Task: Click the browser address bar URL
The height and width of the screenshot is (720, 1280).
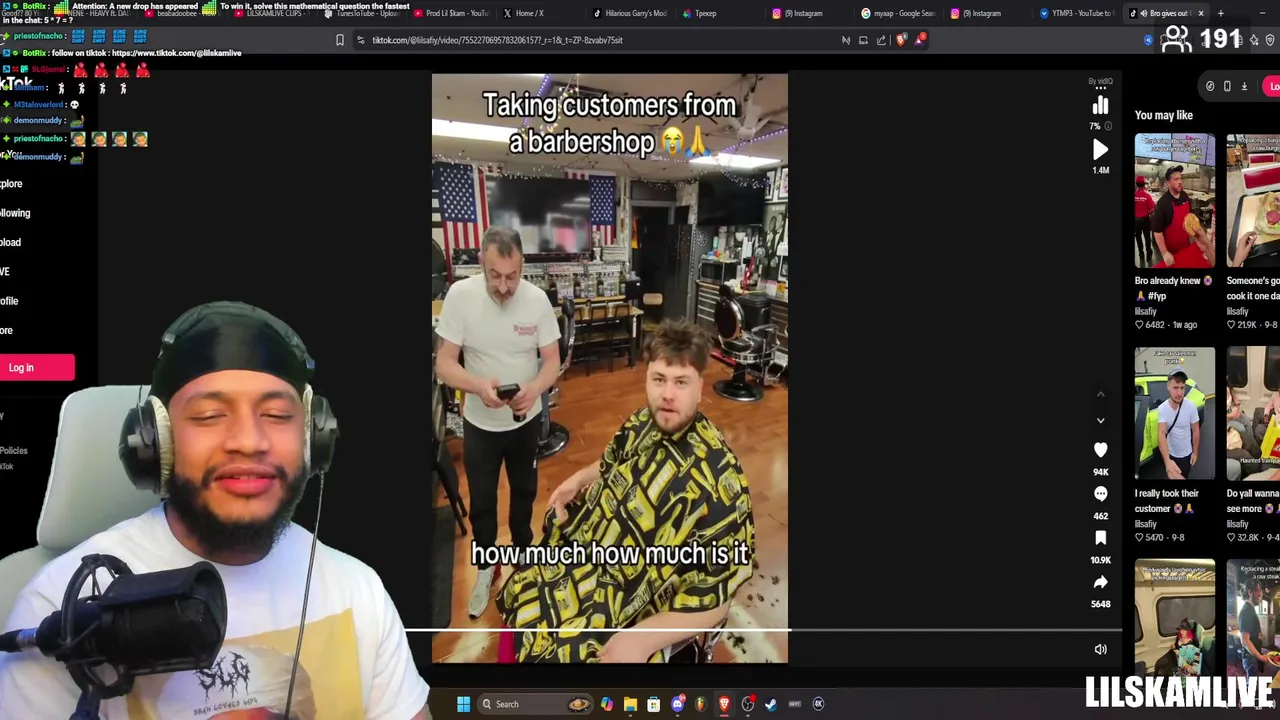Action: 497,40
